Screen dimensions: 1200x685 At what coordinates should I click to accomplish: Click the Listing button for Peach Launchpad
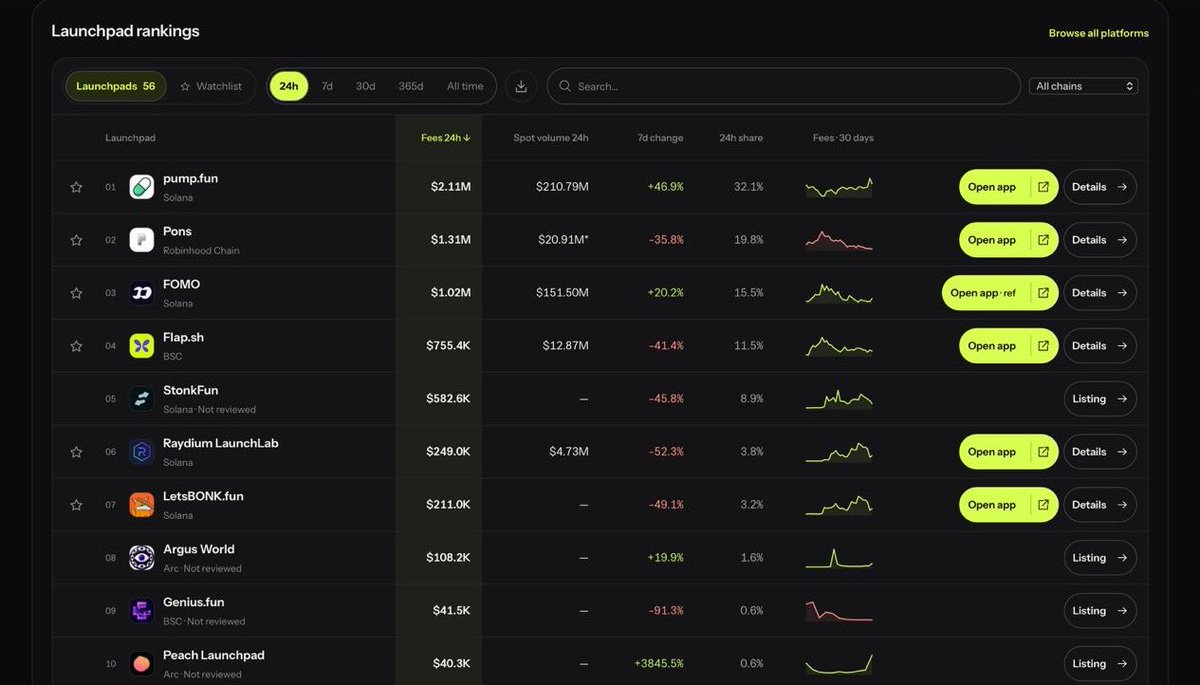(1100, 664)
